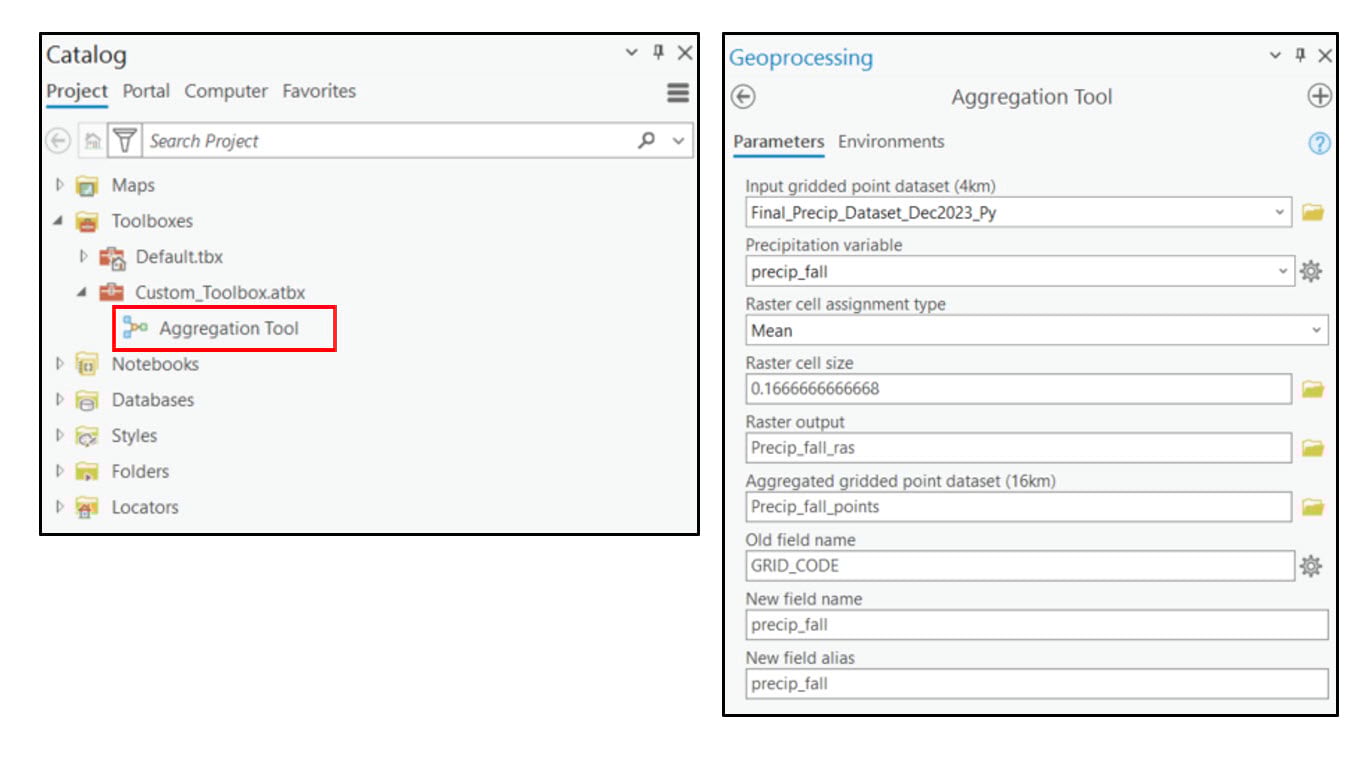Viewport: 1362px width, 760px height.
Task: Click the plus icon beside Aggregation Tool title
Action: 1319,97
